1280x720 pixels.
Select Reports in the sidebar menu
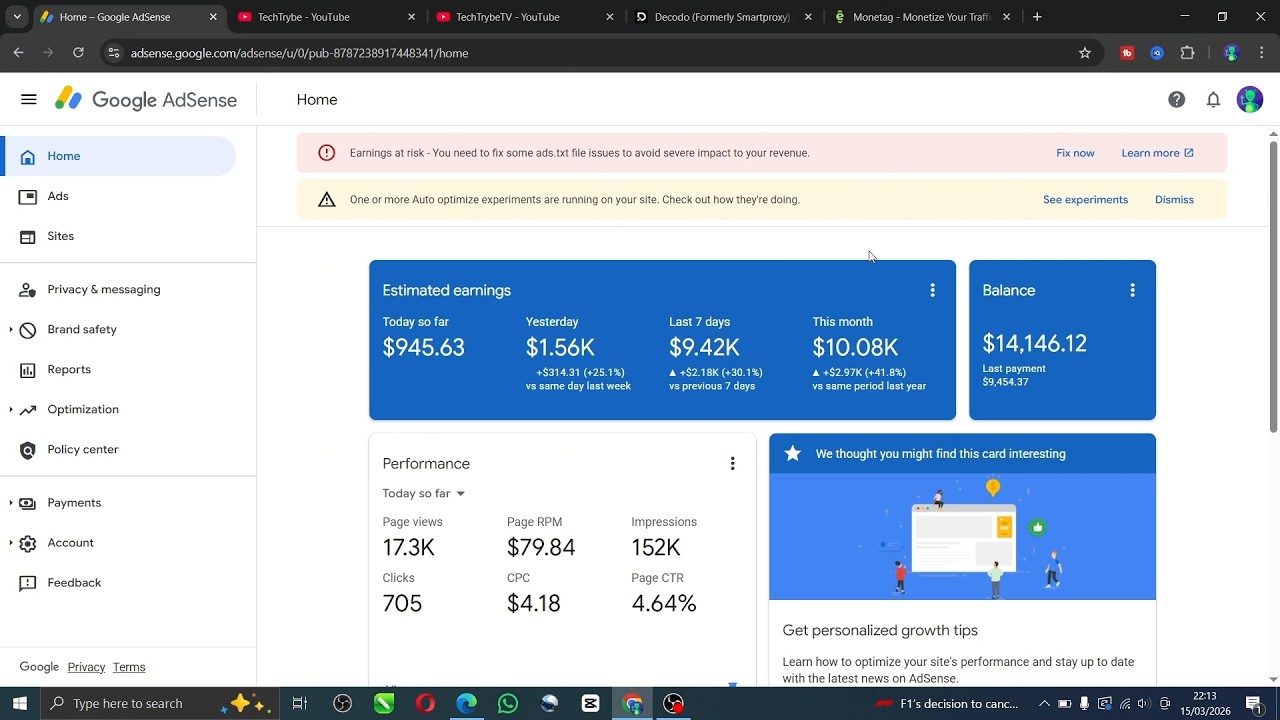tap(119, 369)
